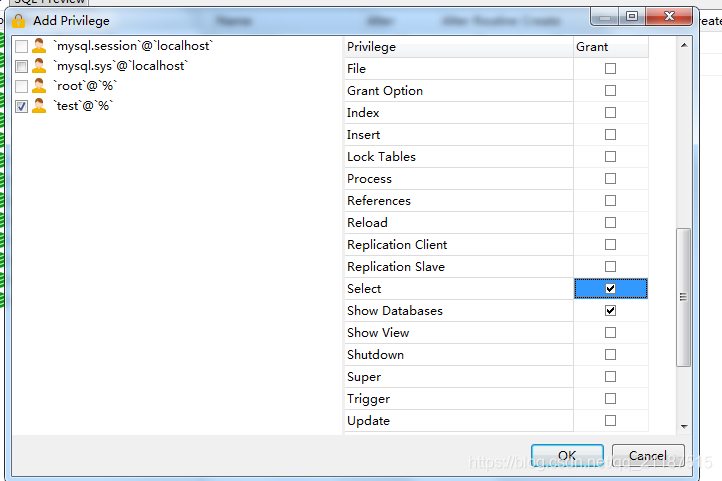Enable the Replication Client grant checkbox

point(610,244)
